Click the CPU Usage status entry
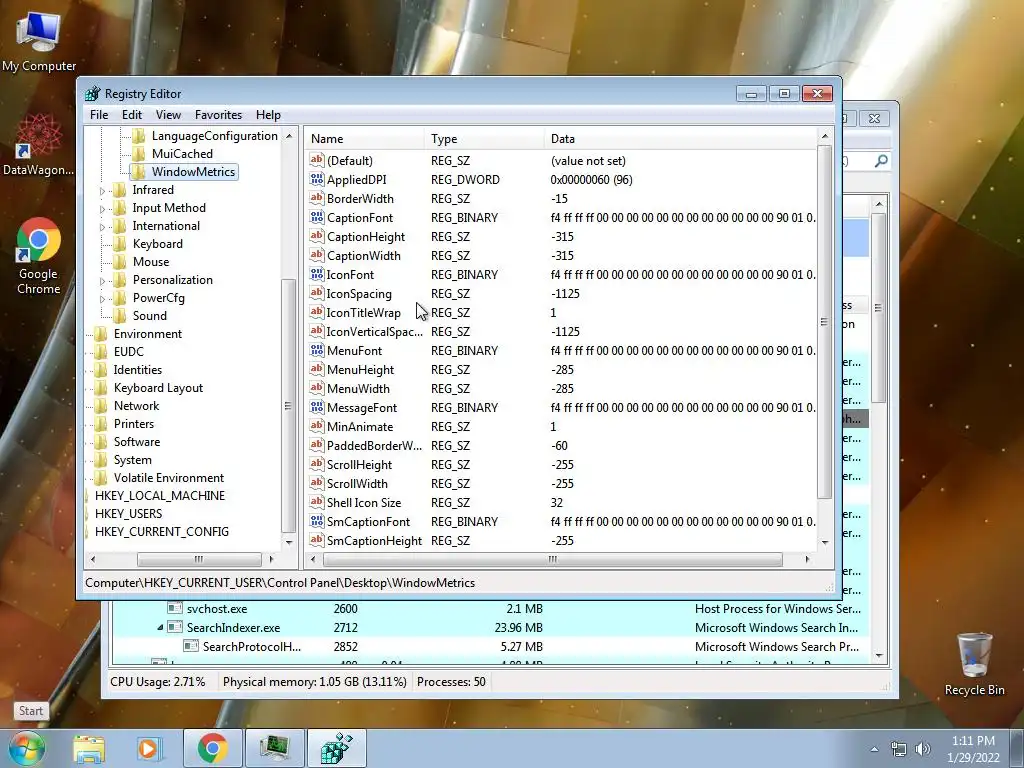This screenshot has width=1024, height=768. [x=157, y=682]
